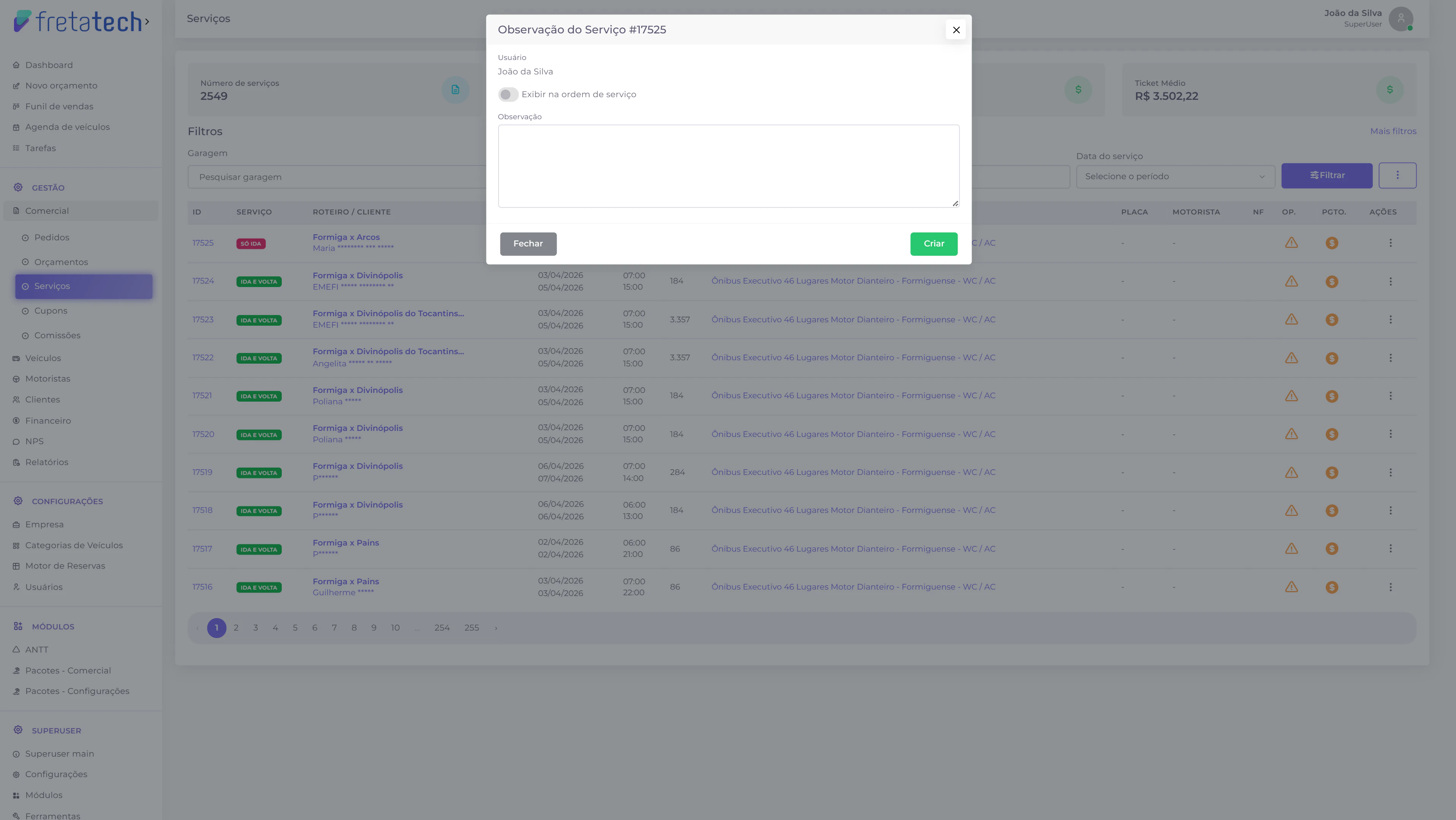
Task: Click the Criar button
Action: [933, 244]
